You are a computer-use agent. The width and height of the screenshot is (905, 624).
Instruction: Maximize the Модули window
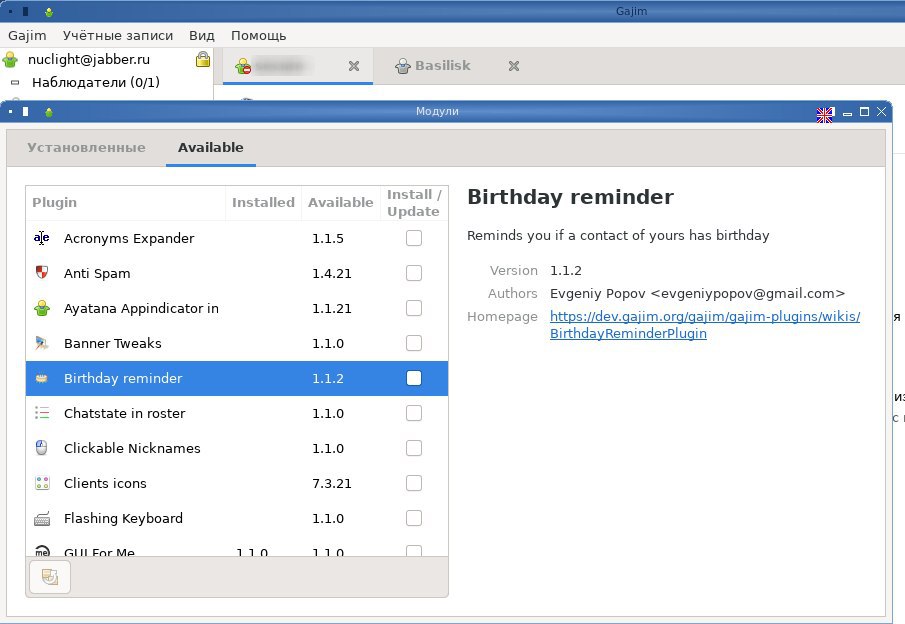point(864,112)
